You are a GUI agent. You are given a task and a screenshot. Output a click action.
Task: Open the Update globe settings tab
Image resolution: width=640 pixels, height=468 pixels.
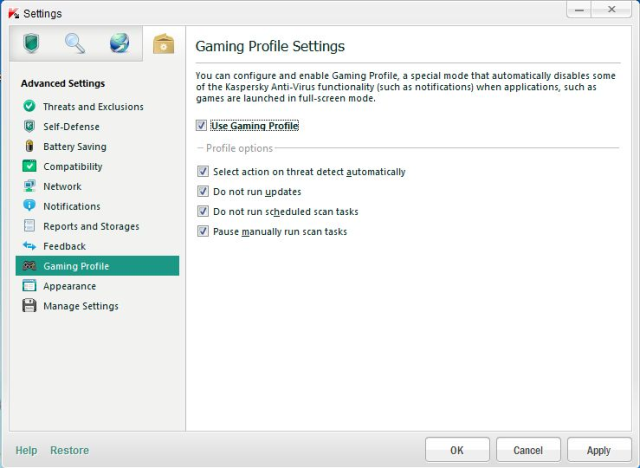(119, 43)
